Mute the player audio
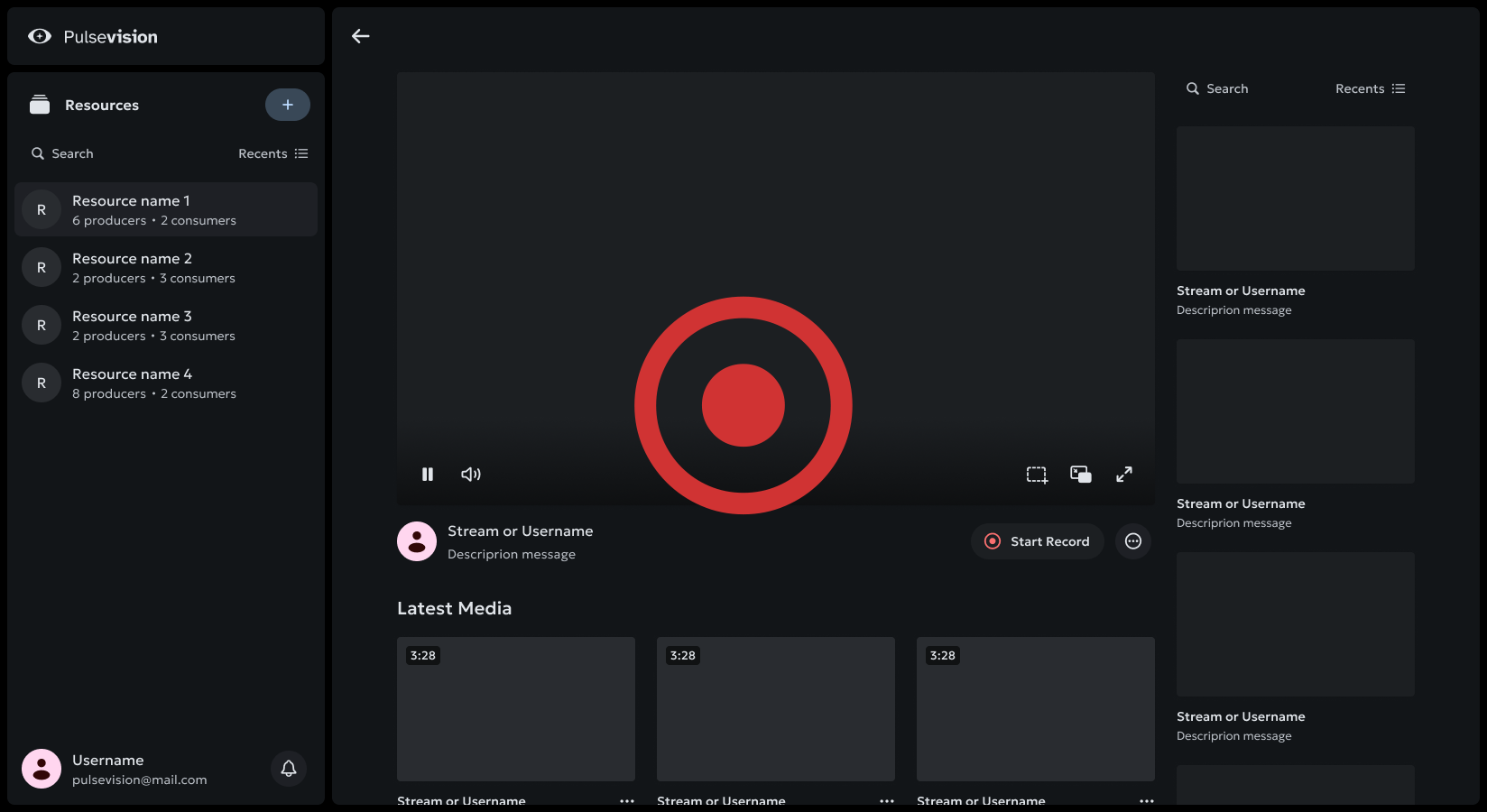The width and height of the screenshot is (1487, 812). [x=471, y=474]
